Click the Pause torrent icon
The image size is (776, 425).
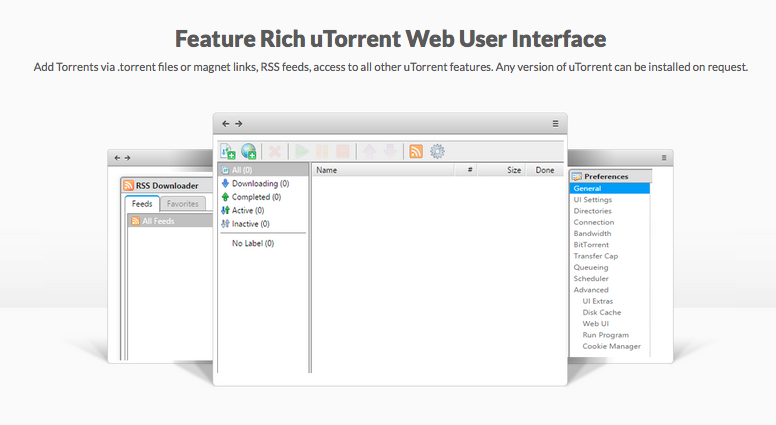[x=322, y=151]
